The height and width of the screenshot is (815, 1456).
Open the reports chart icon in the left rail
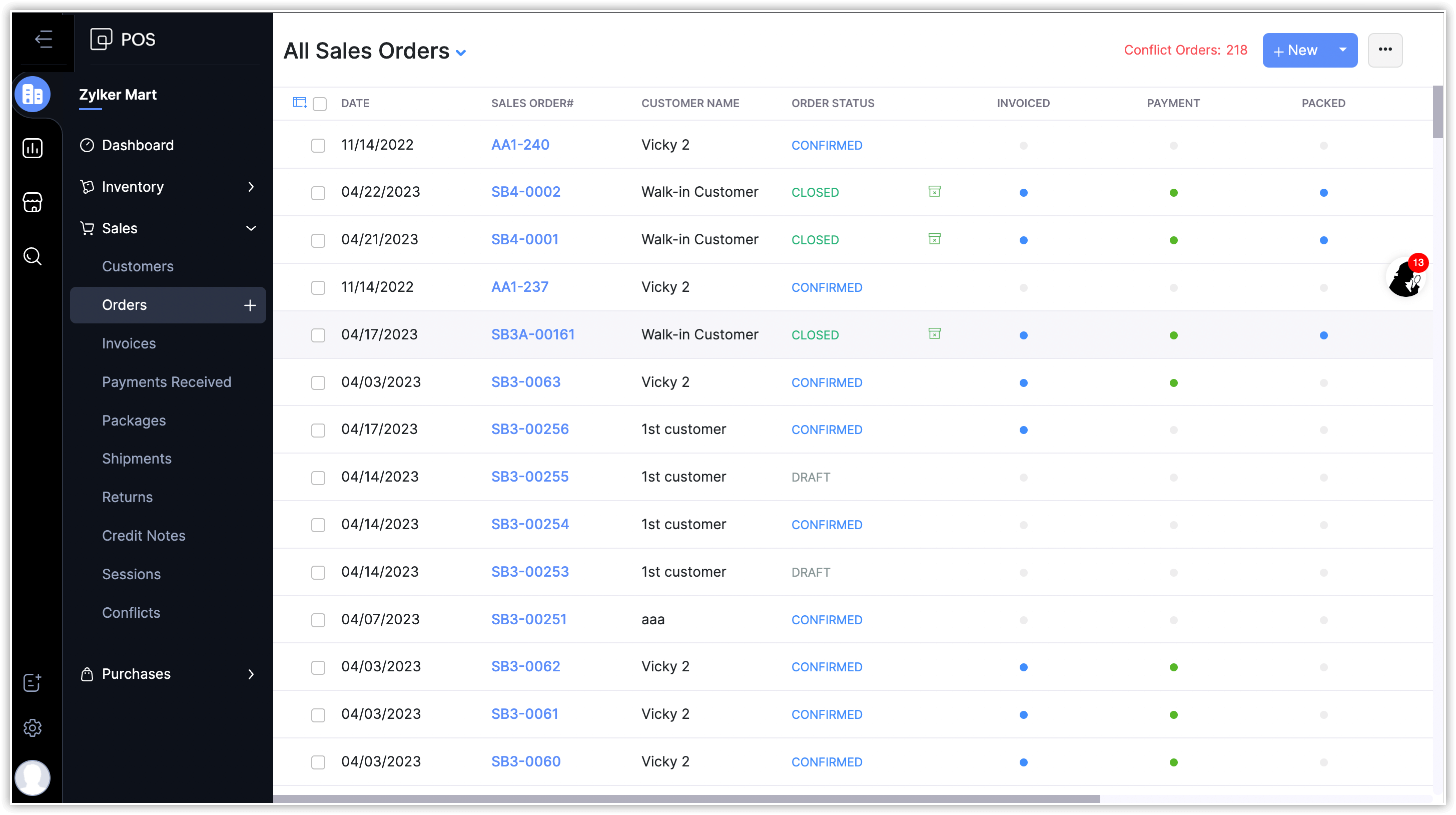coord(32,148)
